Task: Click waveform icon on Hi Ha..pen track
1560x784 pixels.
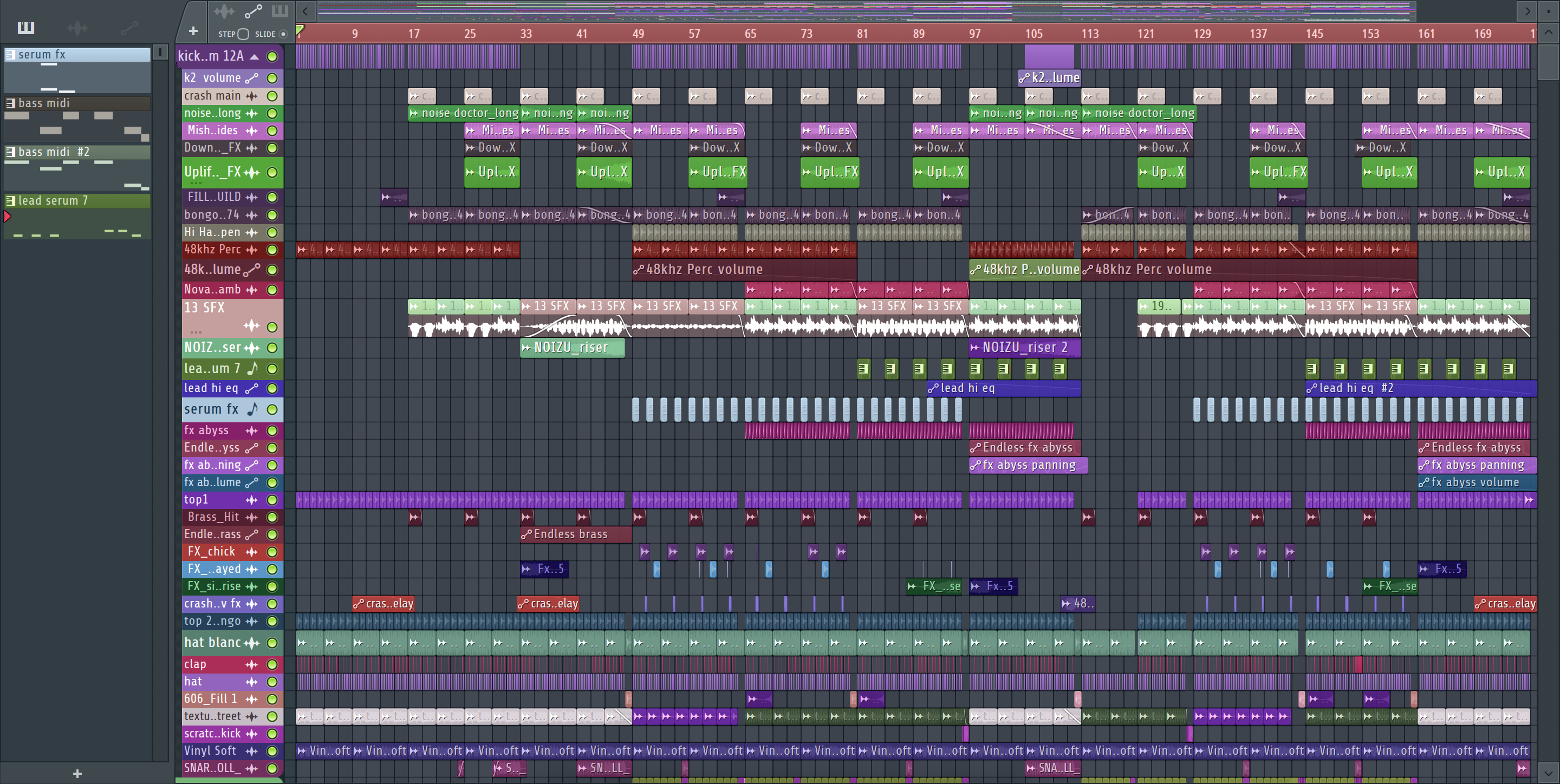Action: tap(252, 232)
